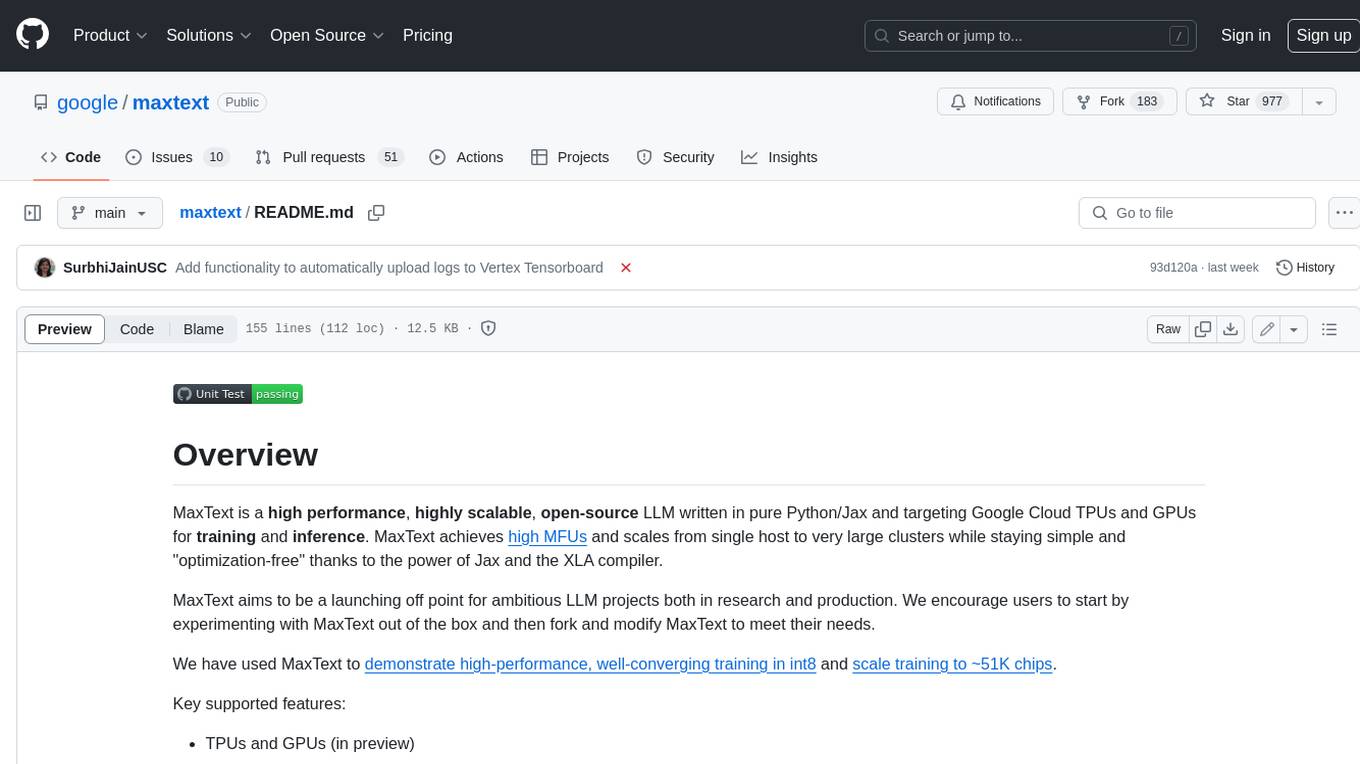This screenshot has height=764, width=1360.
Task: Open the Insights tab
Action: (779, 157)
